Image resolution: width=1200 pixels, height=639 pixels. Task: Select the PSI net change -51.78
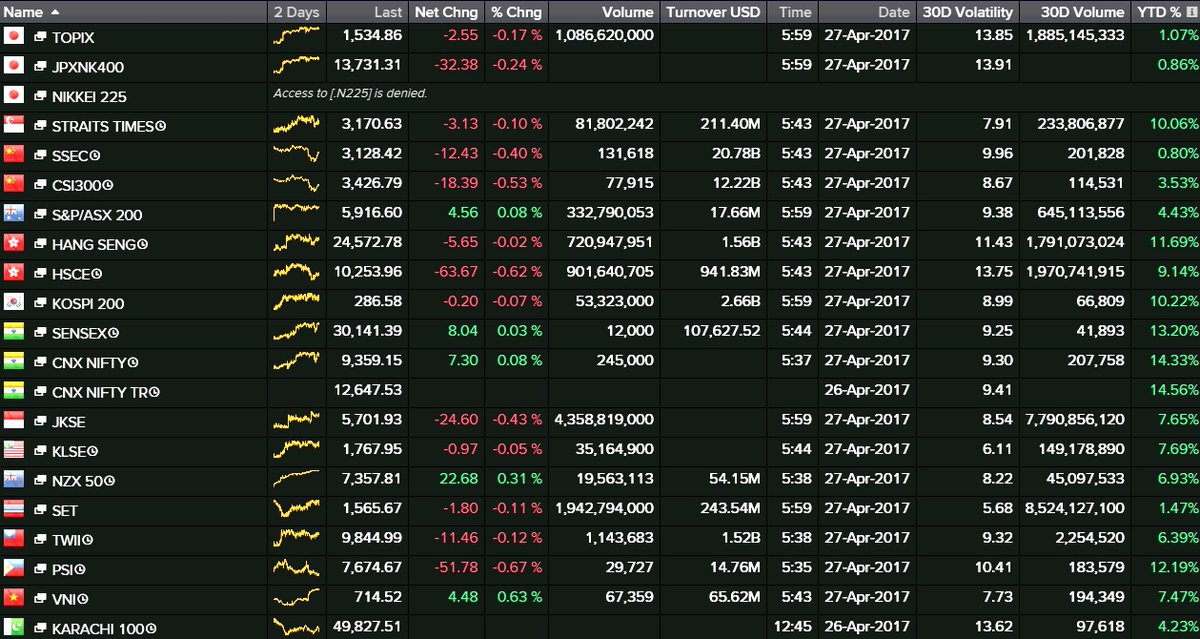click(457, 568)
